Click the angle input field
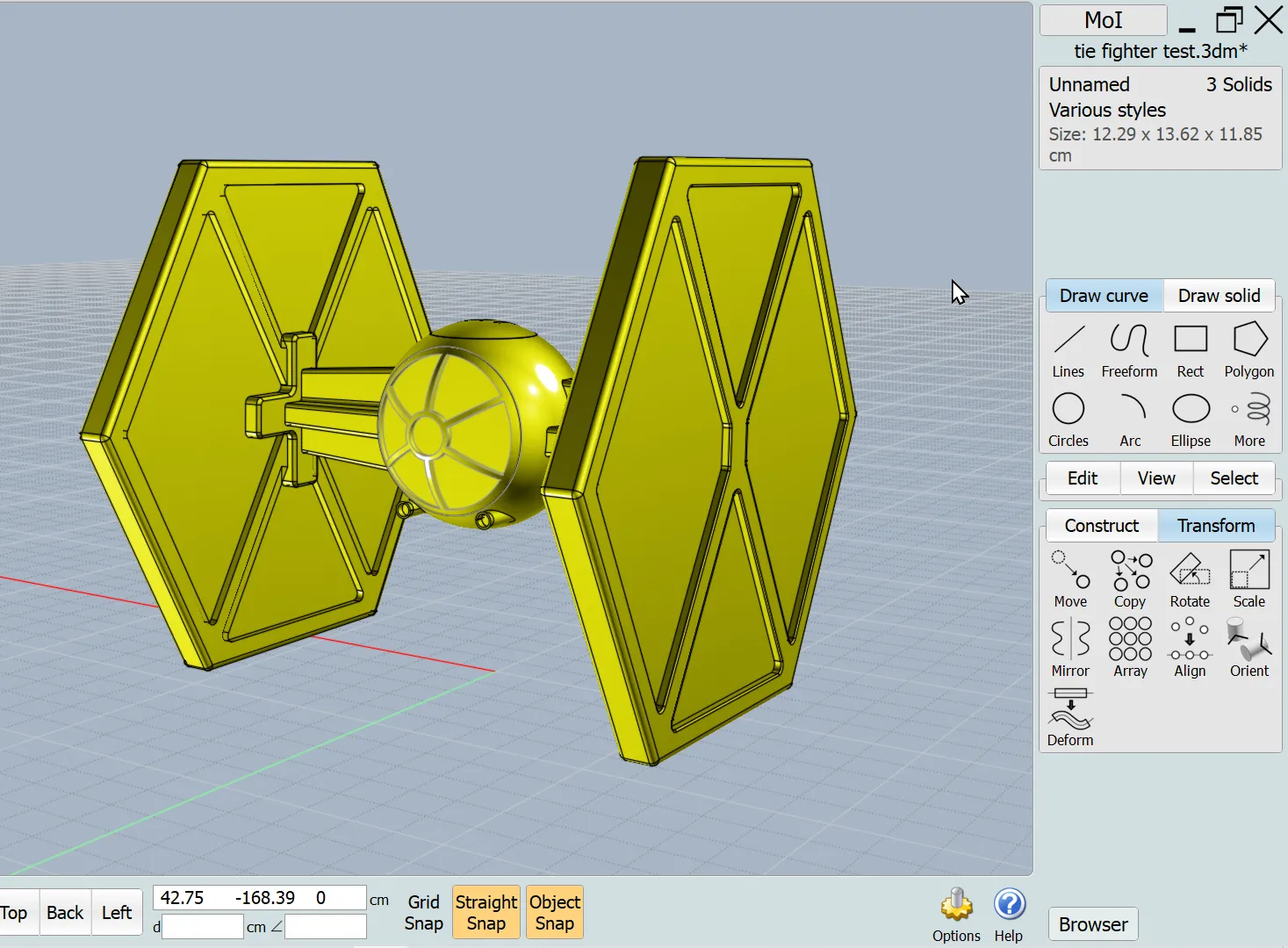Screen dimensions: 1288x948 click(326, 926)
